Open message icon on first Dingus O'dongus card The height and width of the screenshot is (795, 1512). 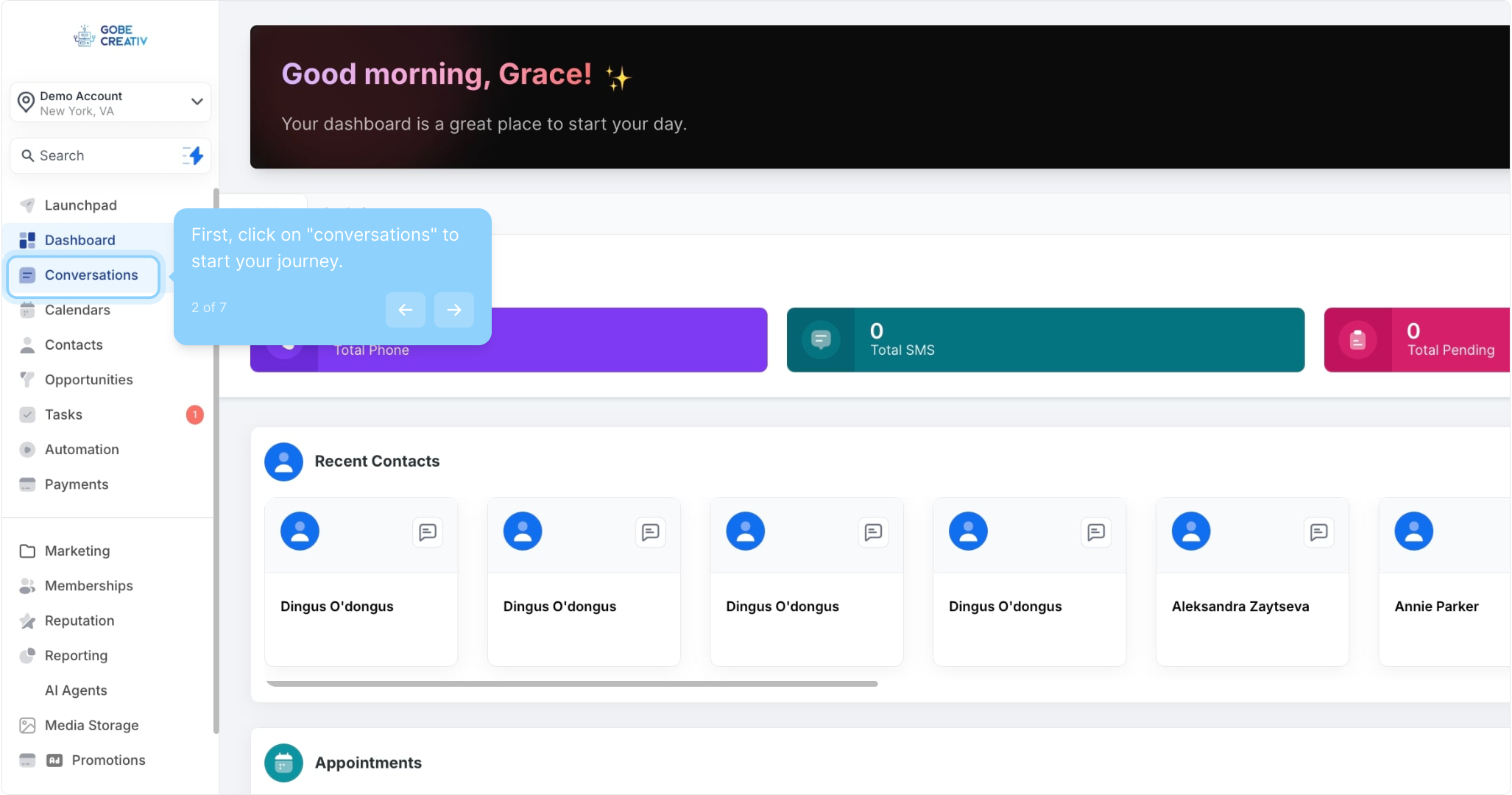(428, 532)
